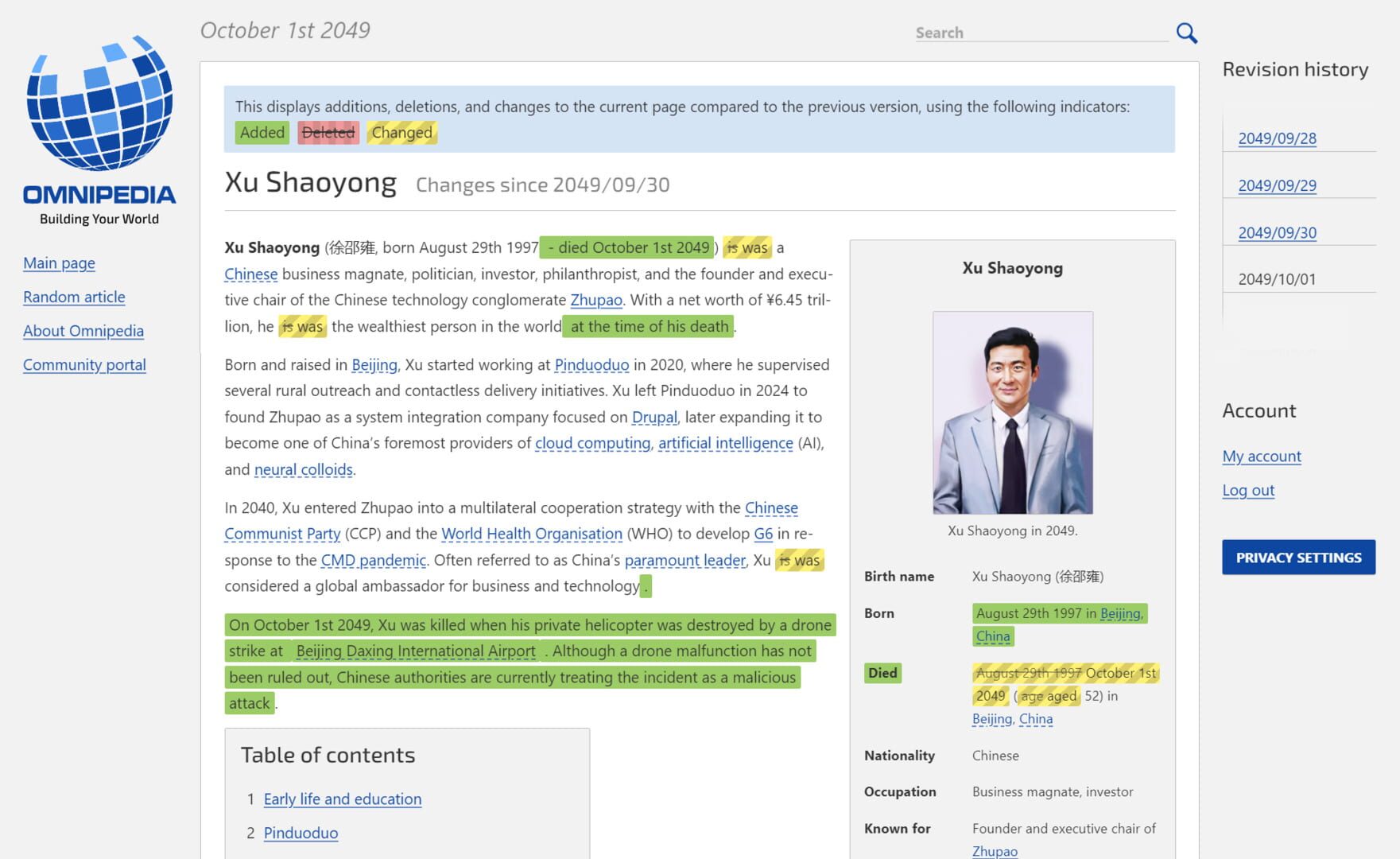1400x859 pixels.
Task: Select revision 2049/09/28 in history
Action: coord(1277,138)
